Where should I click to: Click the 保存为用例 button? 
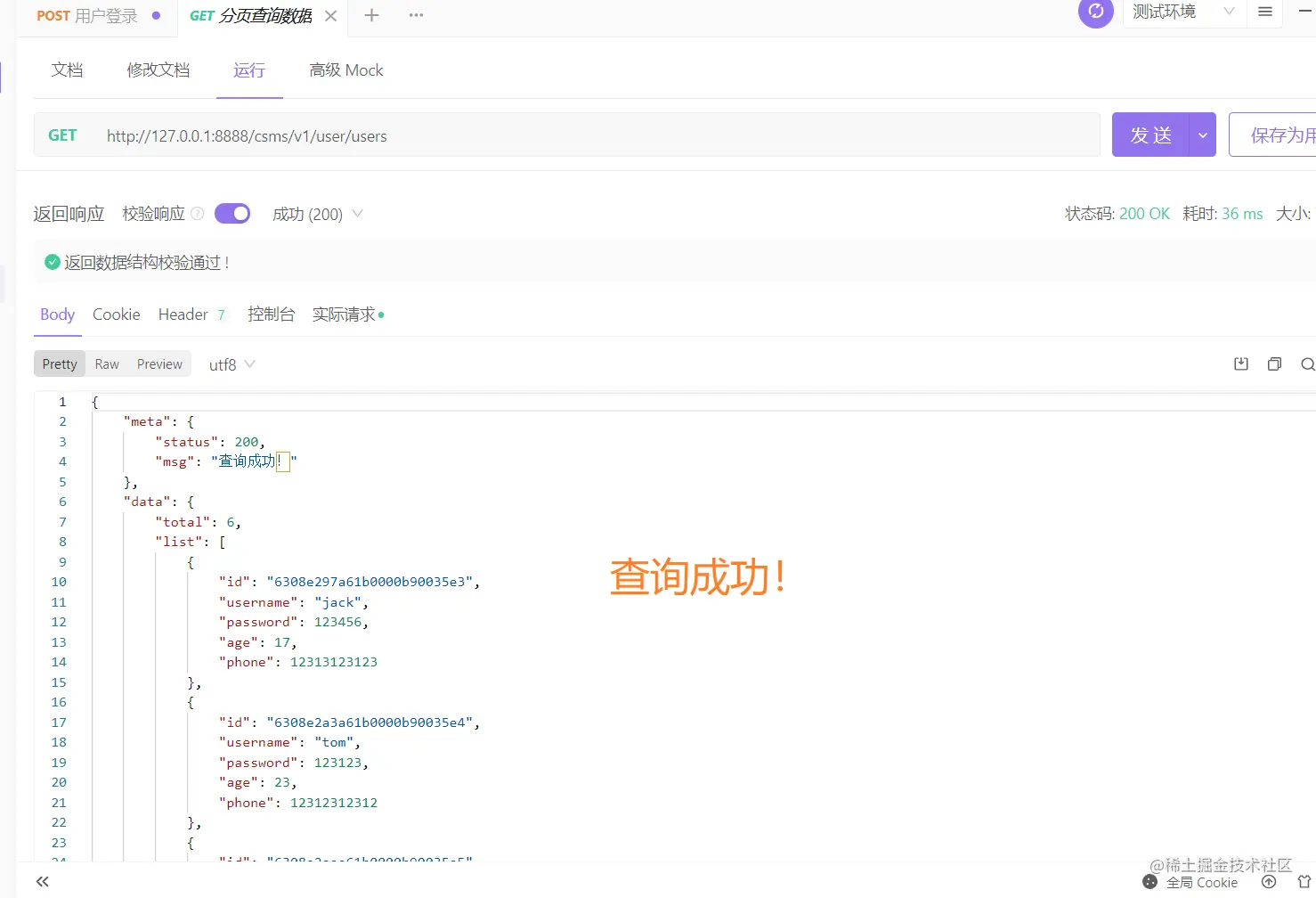[x=1272, y=135]
